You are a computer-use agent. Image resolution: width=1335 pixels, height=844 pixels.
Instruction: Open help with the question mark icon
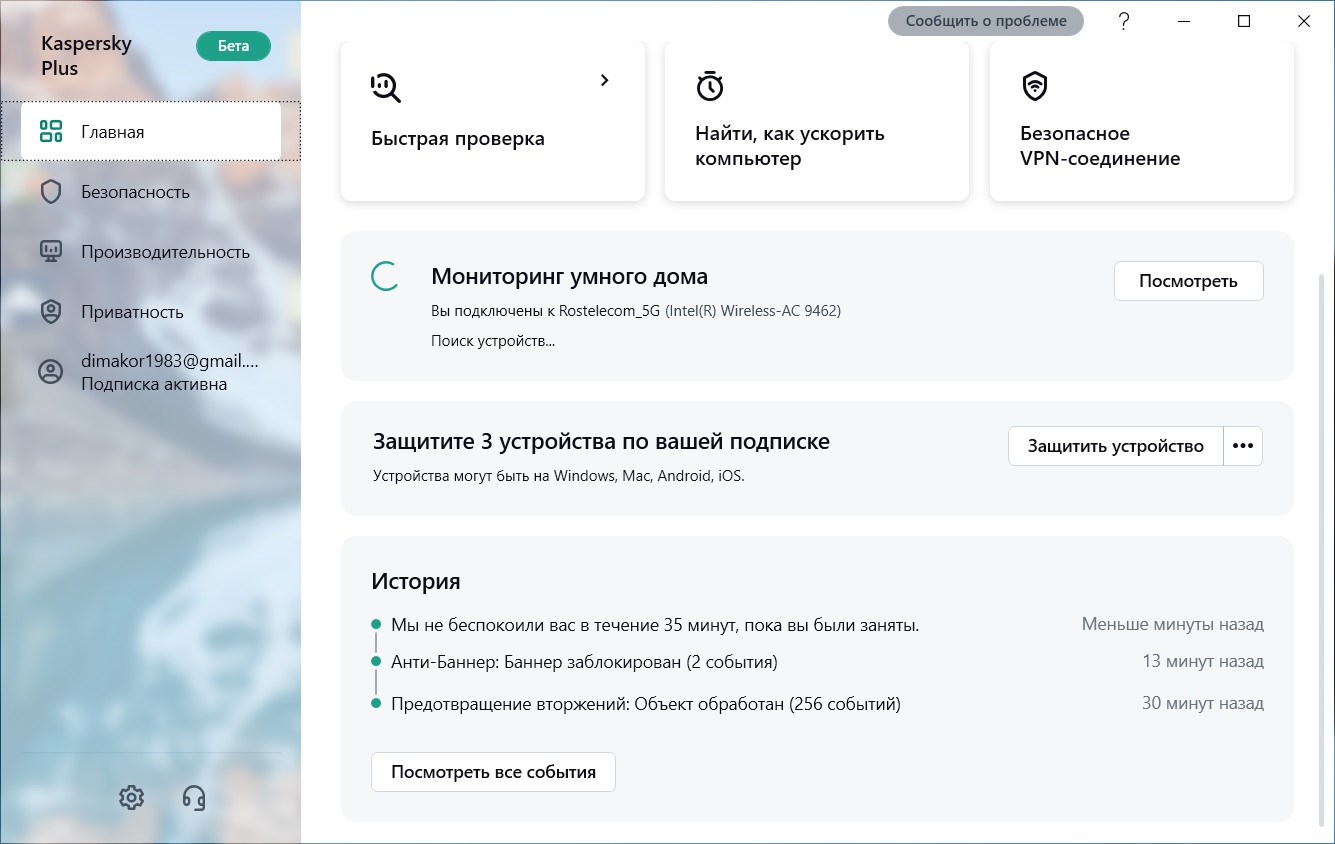(1124, 21)
